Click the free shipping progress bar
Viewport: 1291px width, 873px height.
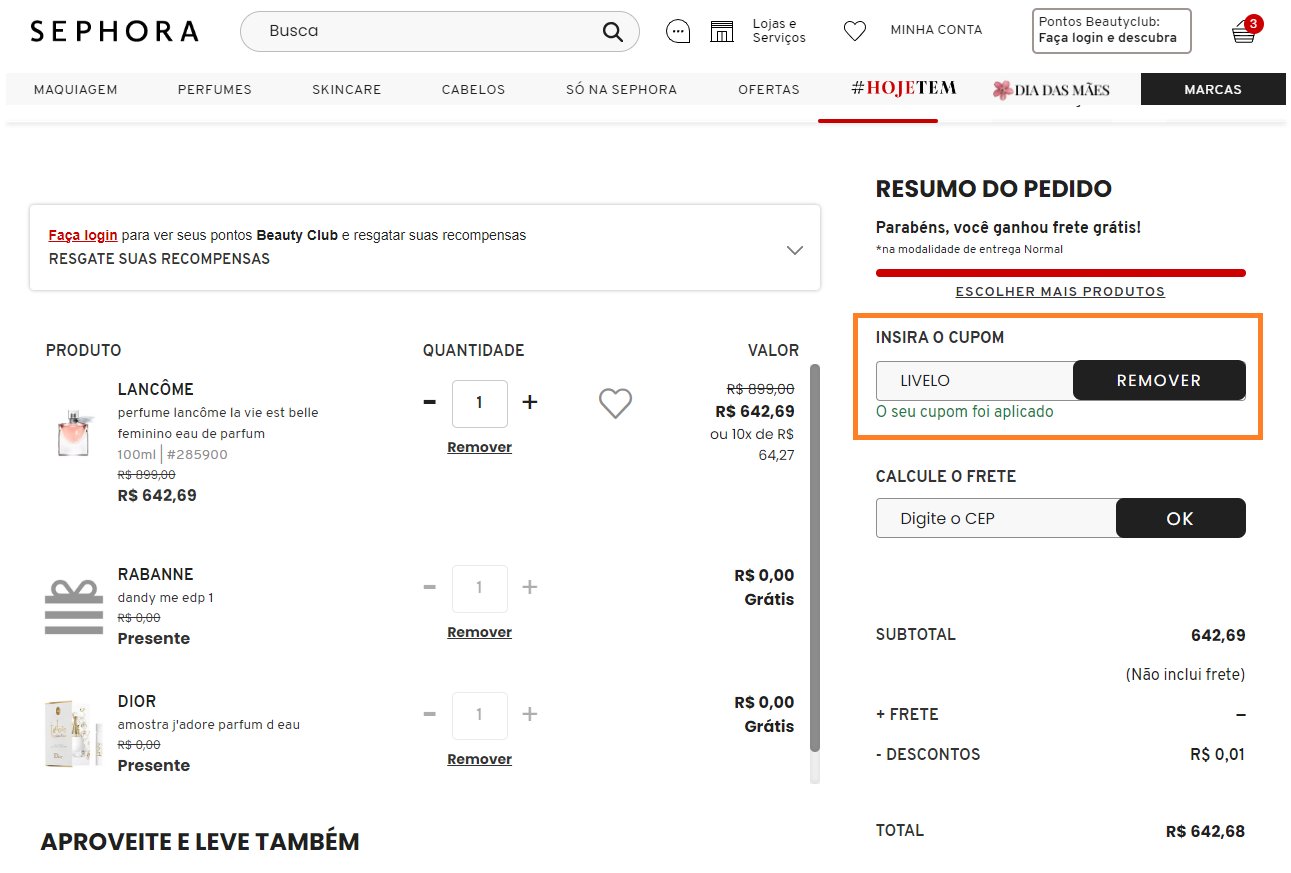click(1060, 273)
